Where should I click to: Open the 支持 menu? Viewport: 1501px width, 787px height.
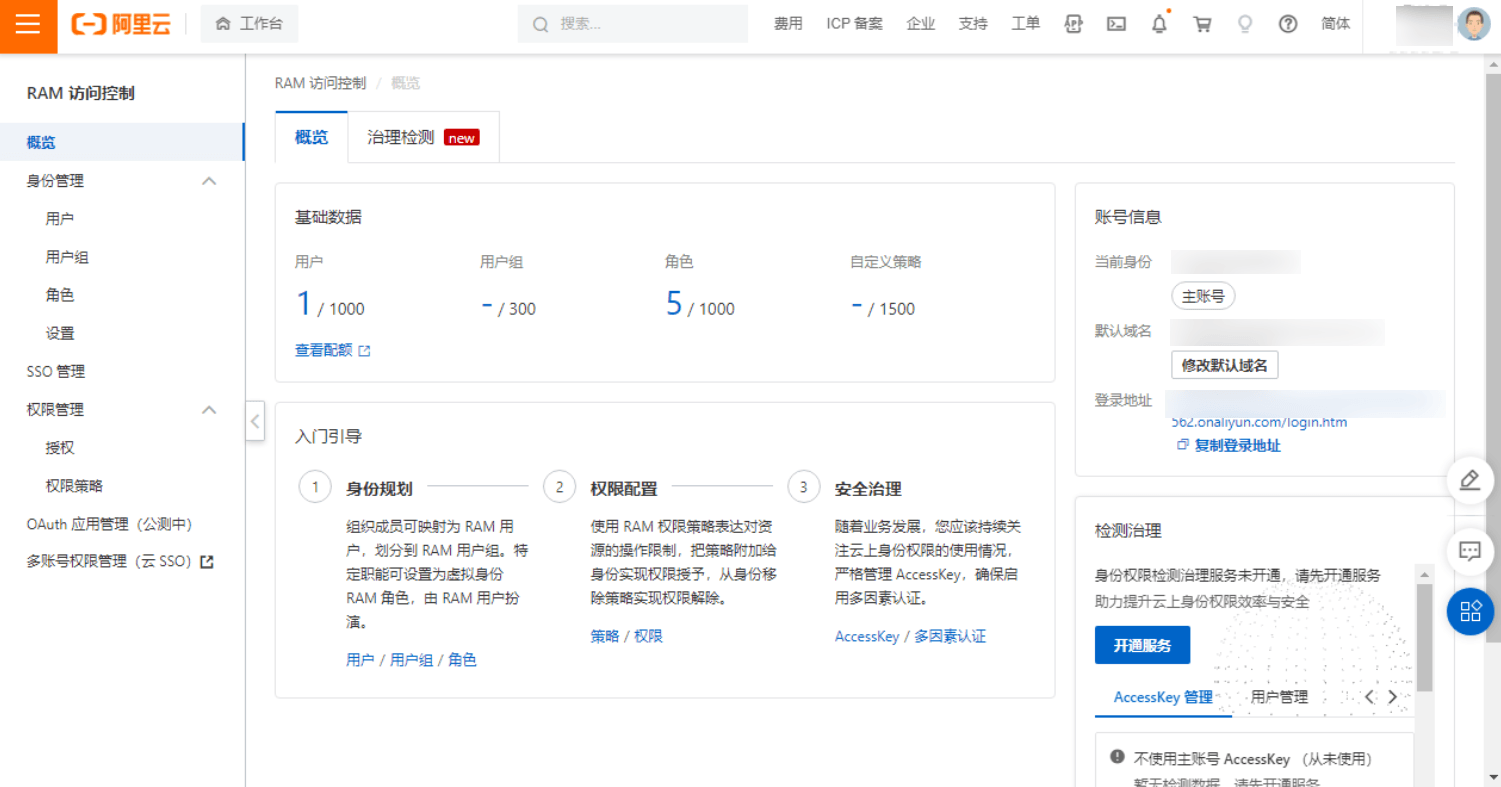tap(973, 24)
